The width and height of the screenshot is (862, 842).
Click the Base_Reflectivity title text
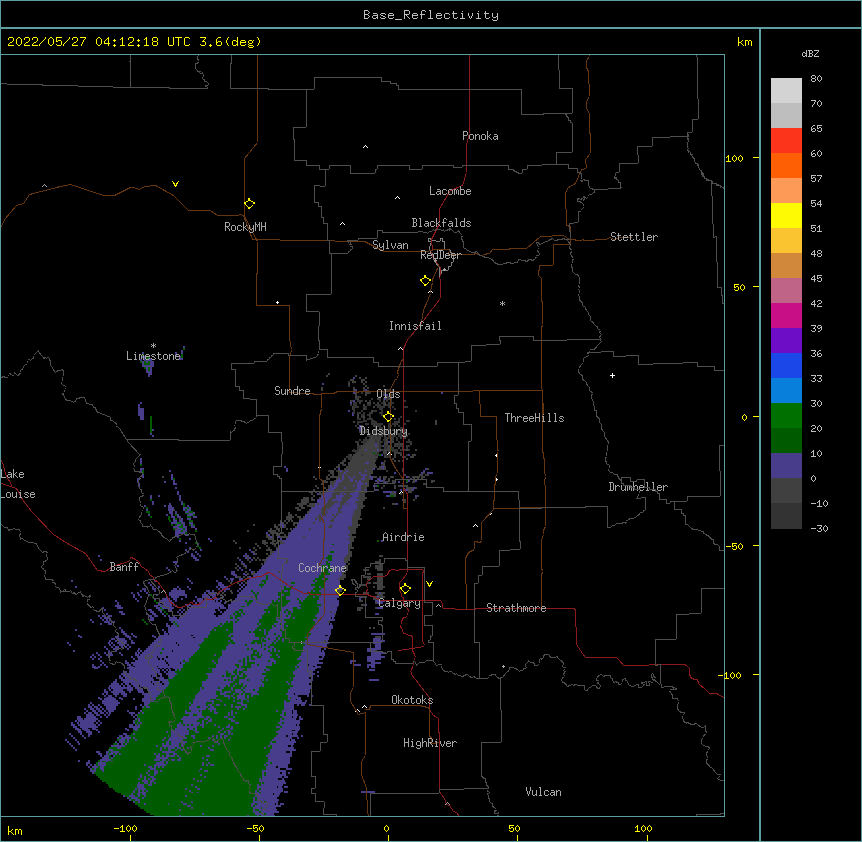pyautogui.click(x=431, y=15)
